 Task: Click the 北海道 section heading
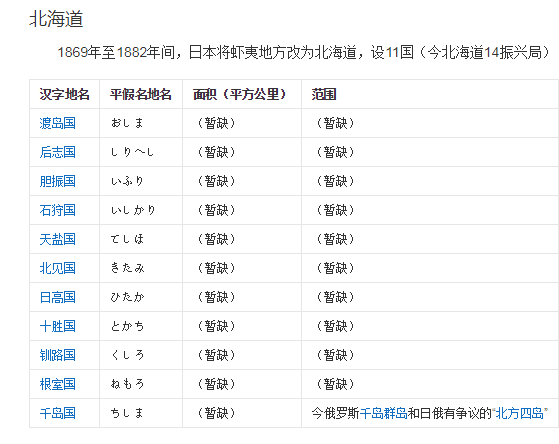pyautogui.click(x=56, y=19)
